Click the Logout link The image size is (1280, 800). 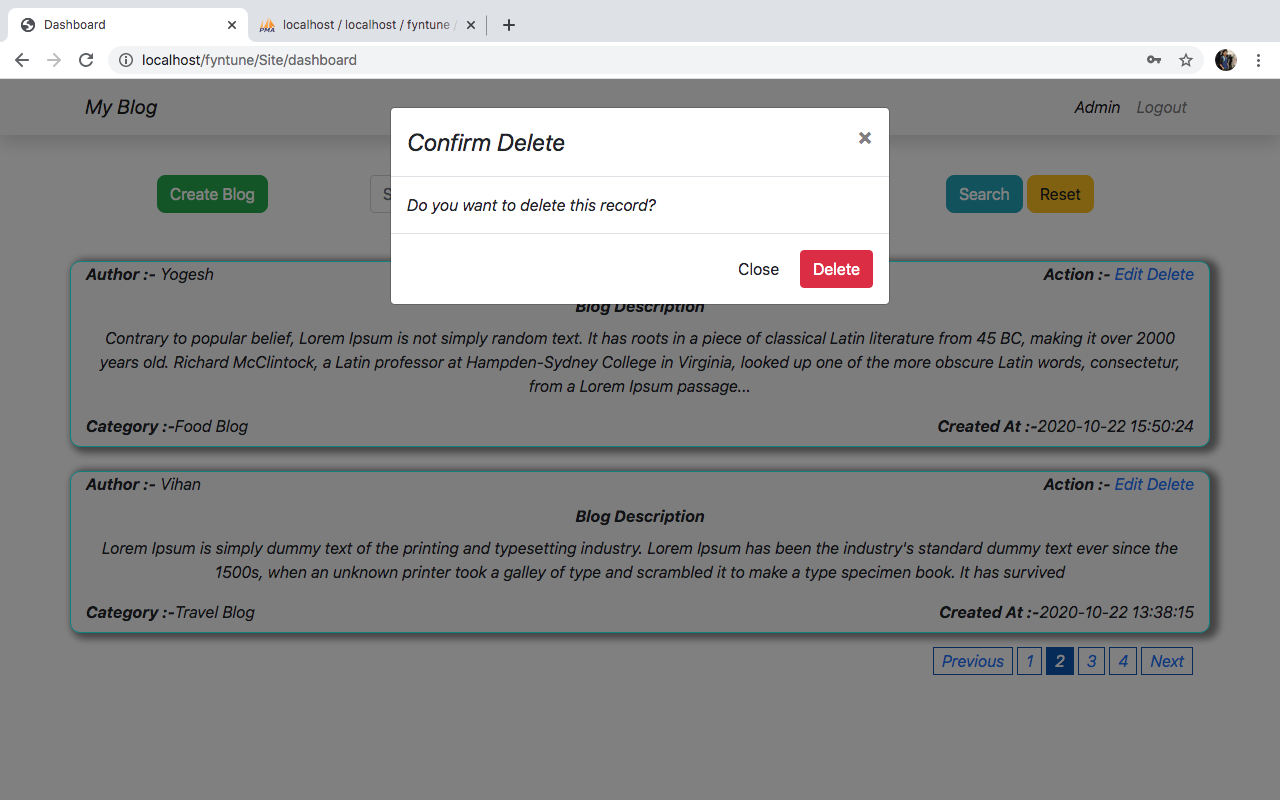click(1161, 107)
